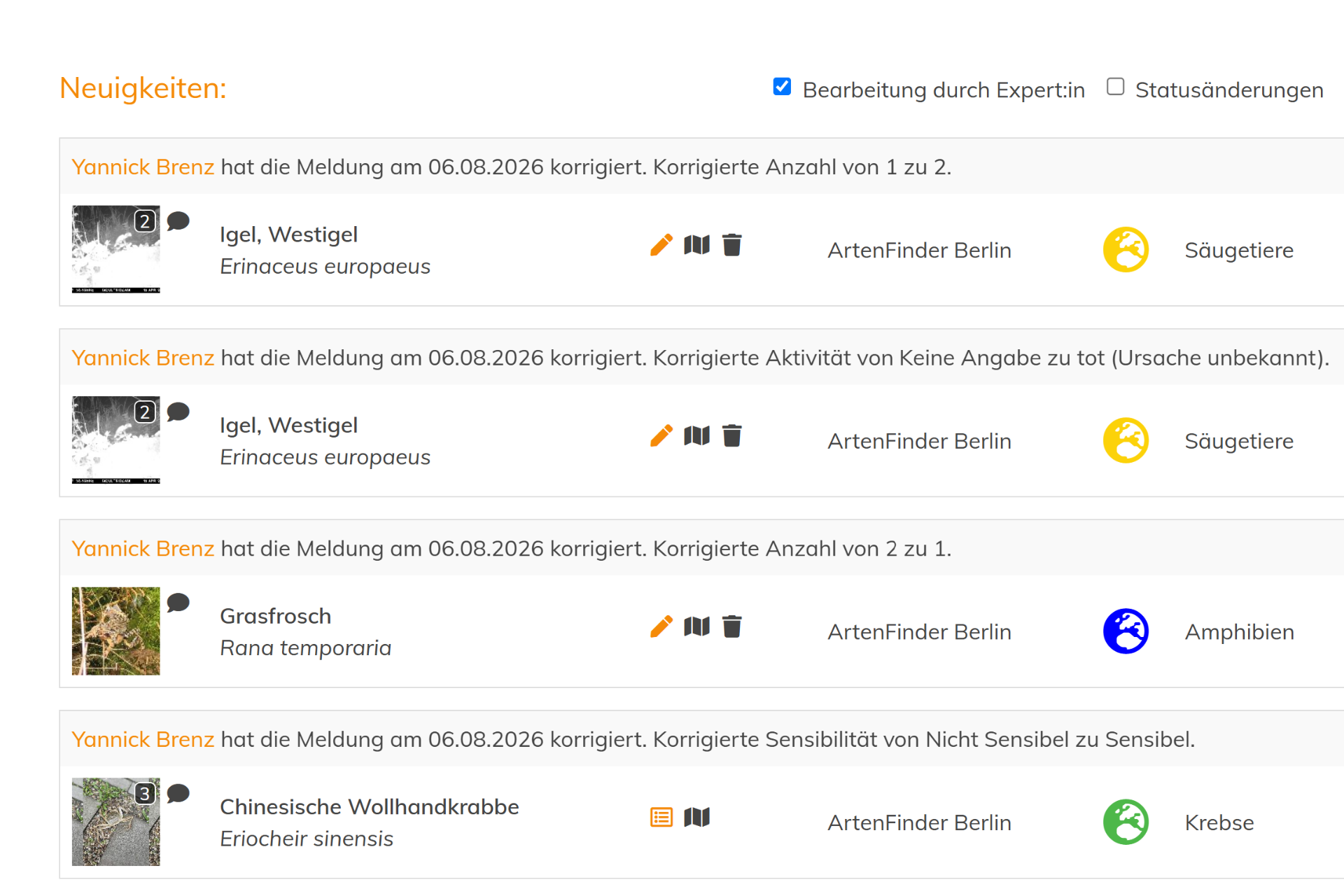Show map for Chinesische Wollhandkrabbe entry

pos(696,817)
